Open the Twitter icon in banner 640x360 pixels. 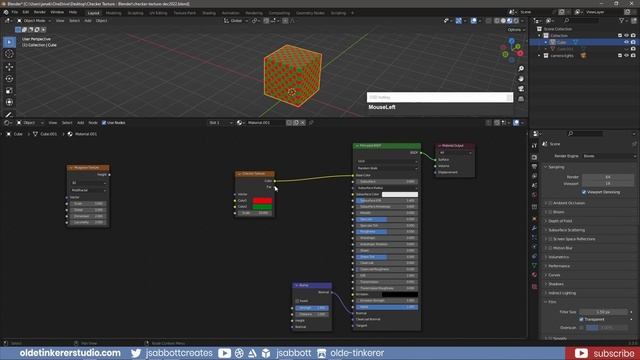tap(136, 353)
